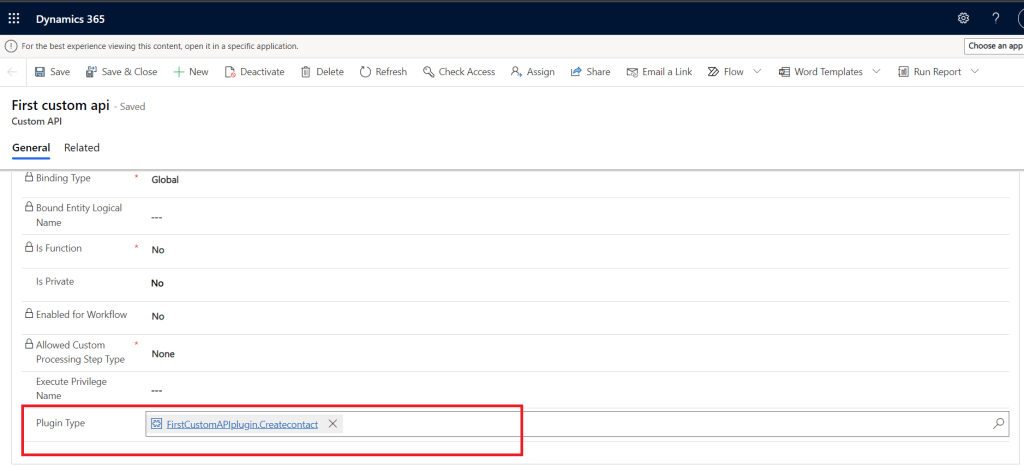Click Save & Close in command bar
1024x466 pixels.
[x=121, y=72]
